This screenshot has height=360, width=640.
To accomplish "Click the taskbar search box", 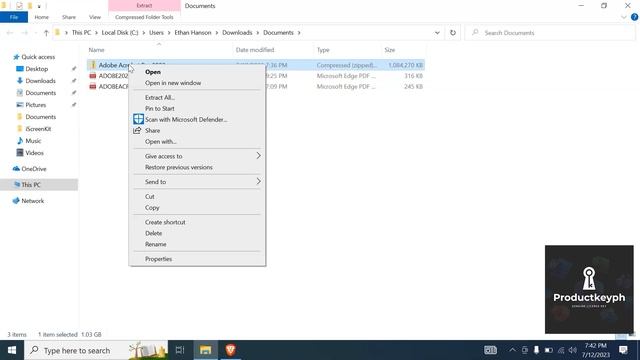I will point(96,350).
